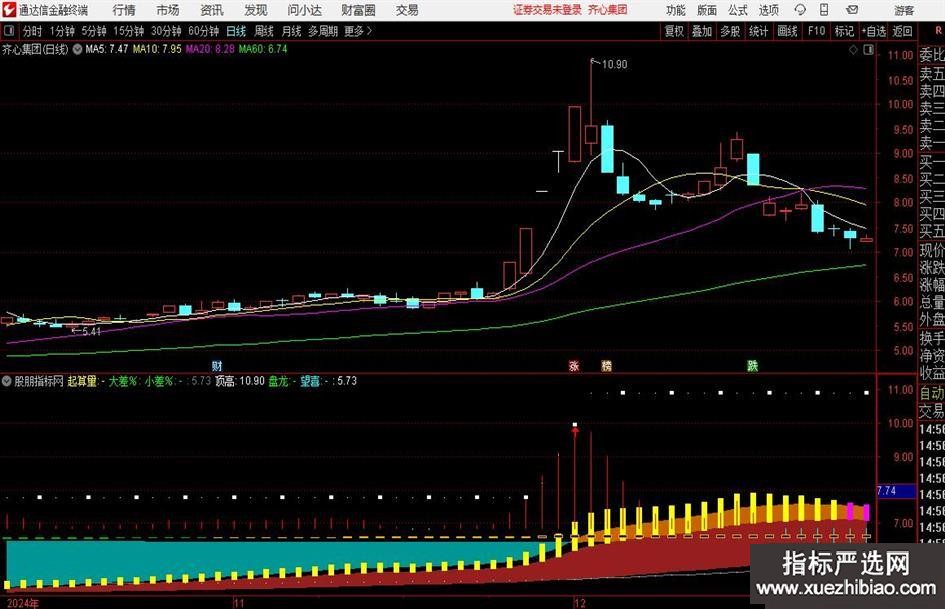Switch to the 5分钟 period
The image size is (945, 609).
[94, 31]
